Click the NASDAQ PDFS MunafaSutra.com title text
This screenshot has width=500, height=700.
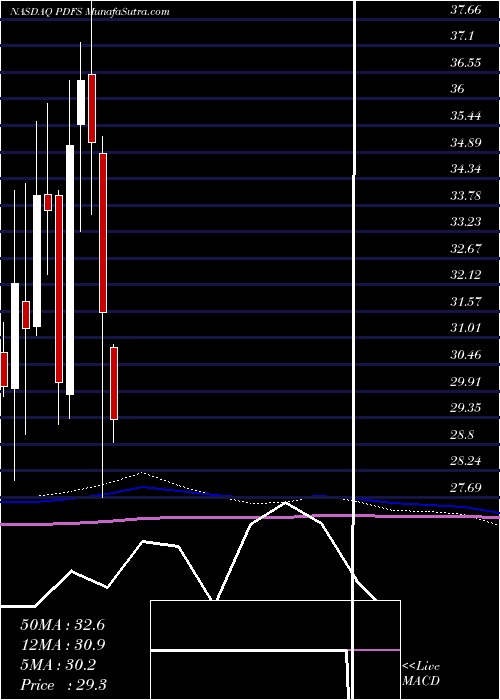tap(90, 12)
